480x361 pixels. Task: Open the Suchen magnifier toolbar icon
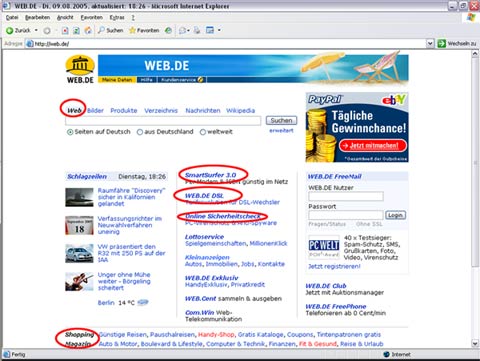pyautogui.click(x=101, y=30)
